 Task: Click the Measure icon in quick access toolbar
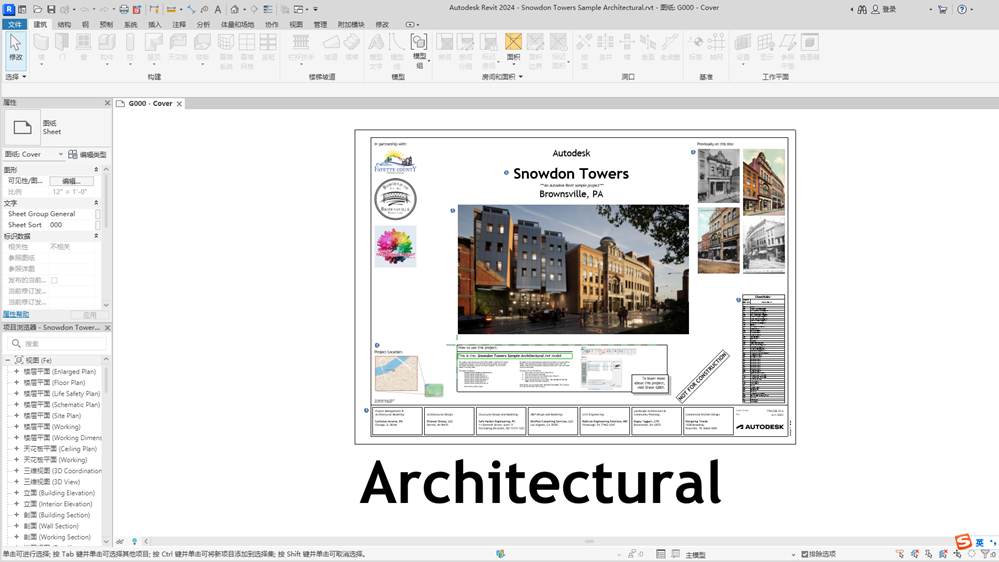(171, 9)
